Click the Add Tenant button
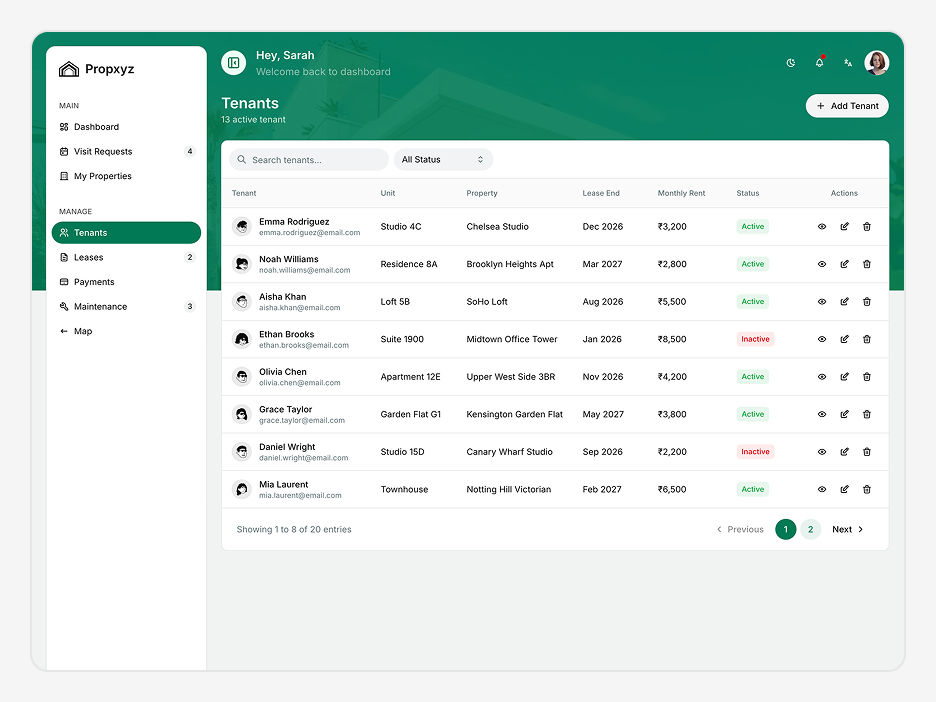 (847, 106)
